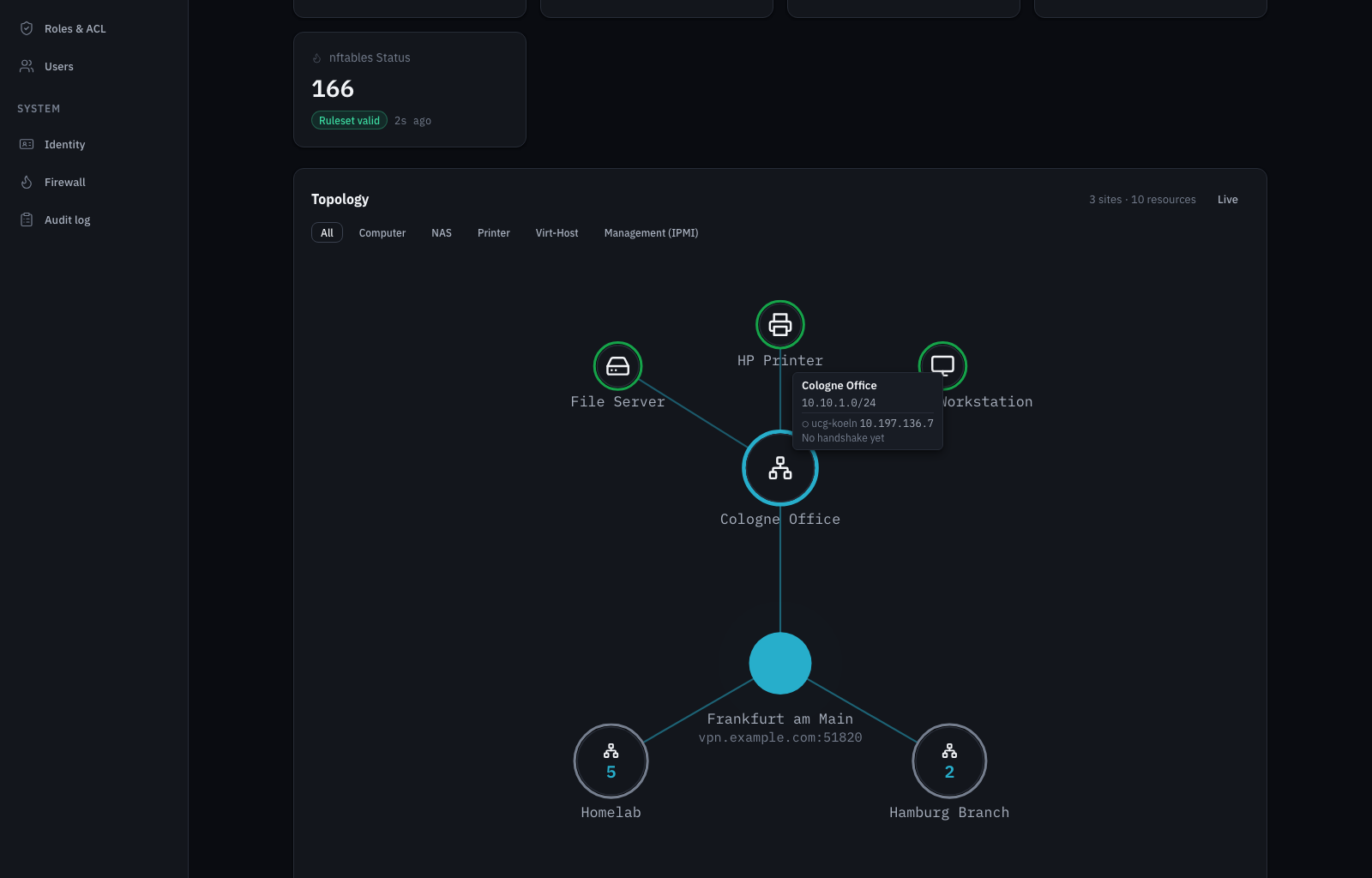Expand the Homelab site with 5 resources
1372x878 pixels.
pyautogui.click(x=611, y=761)
